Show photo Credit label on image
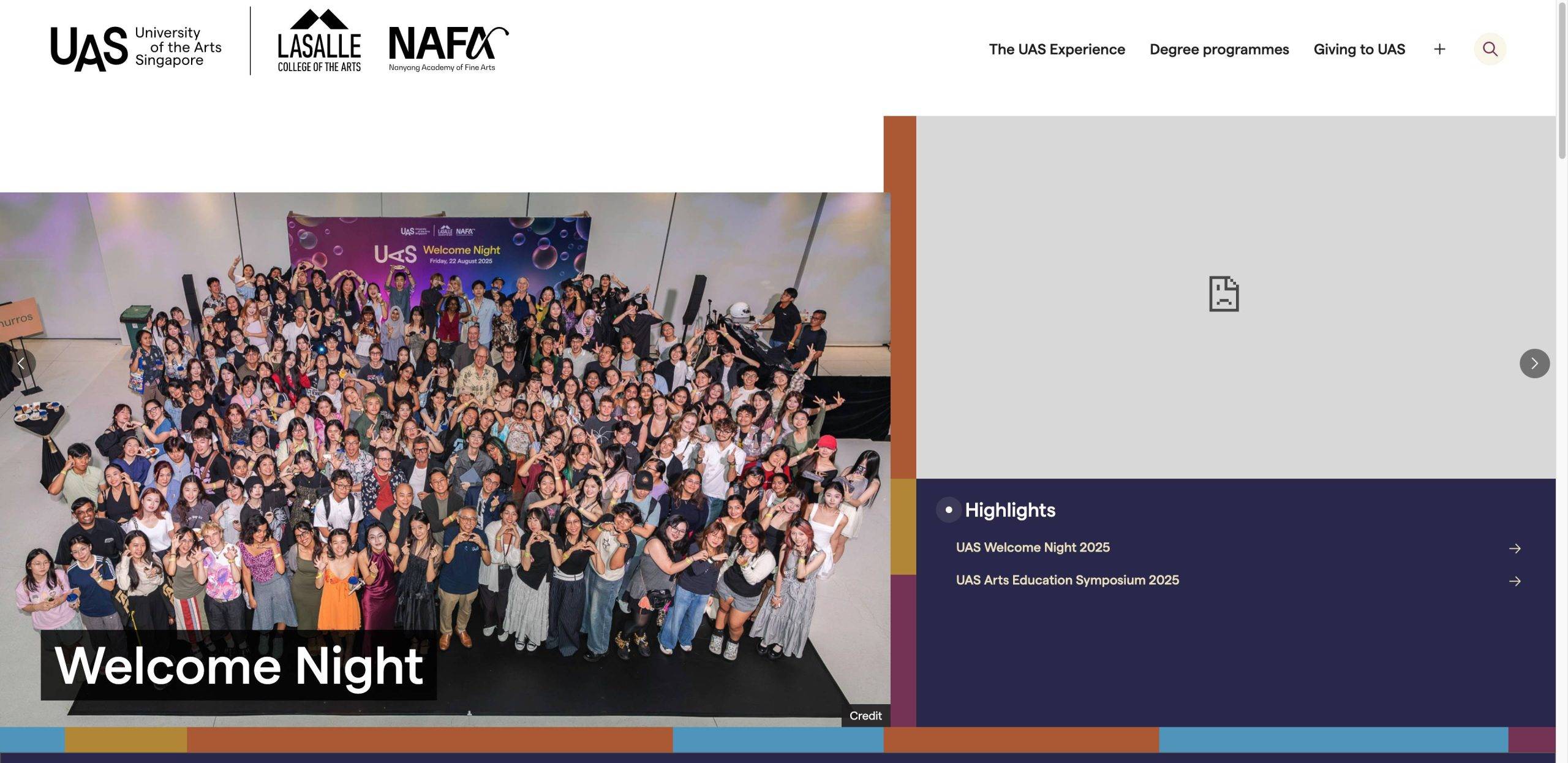Screen dimensions: 1568x763 click(x=865, y=716)
